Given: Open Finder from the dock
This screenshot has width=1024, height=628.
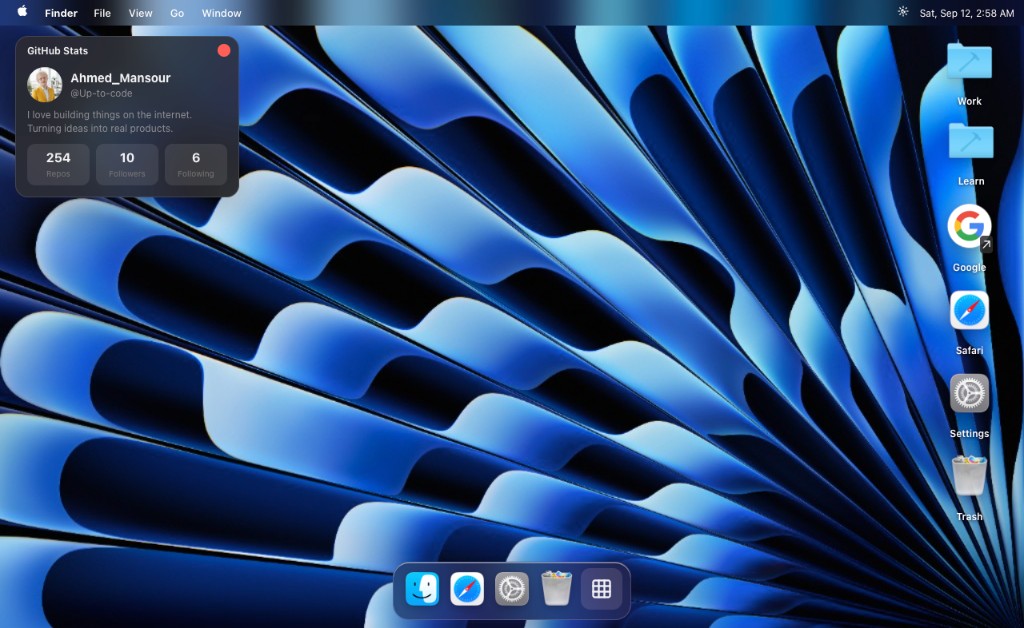Looking at the screenshot, I should 422,589.
